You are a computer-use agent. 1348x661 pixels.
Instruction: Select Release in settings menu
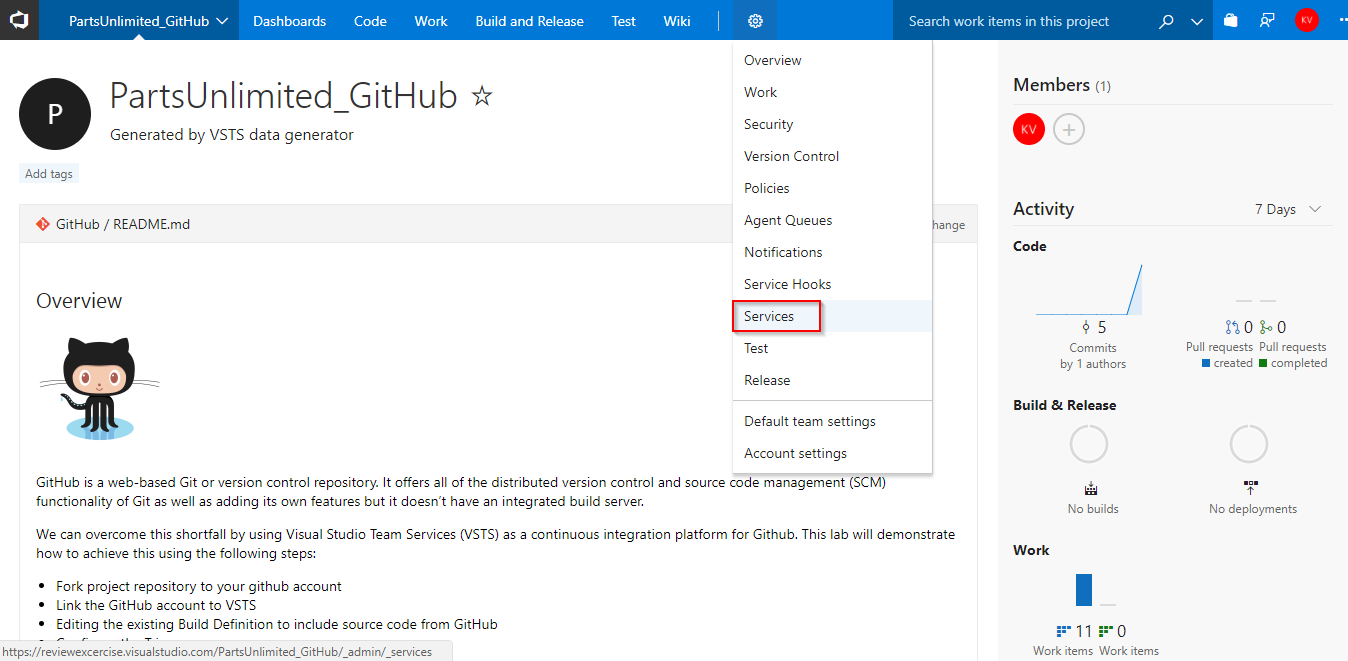[832, 380]
